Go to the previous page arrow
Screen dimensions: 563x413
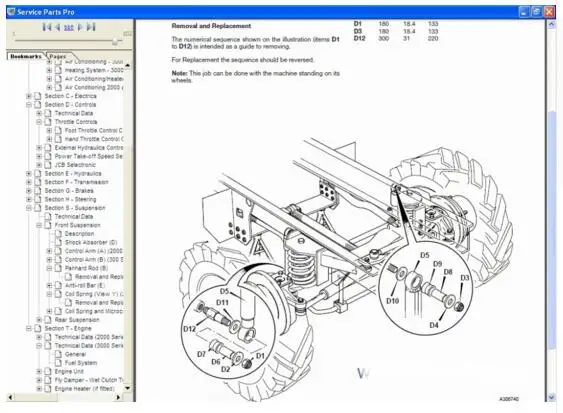(57, 27)
